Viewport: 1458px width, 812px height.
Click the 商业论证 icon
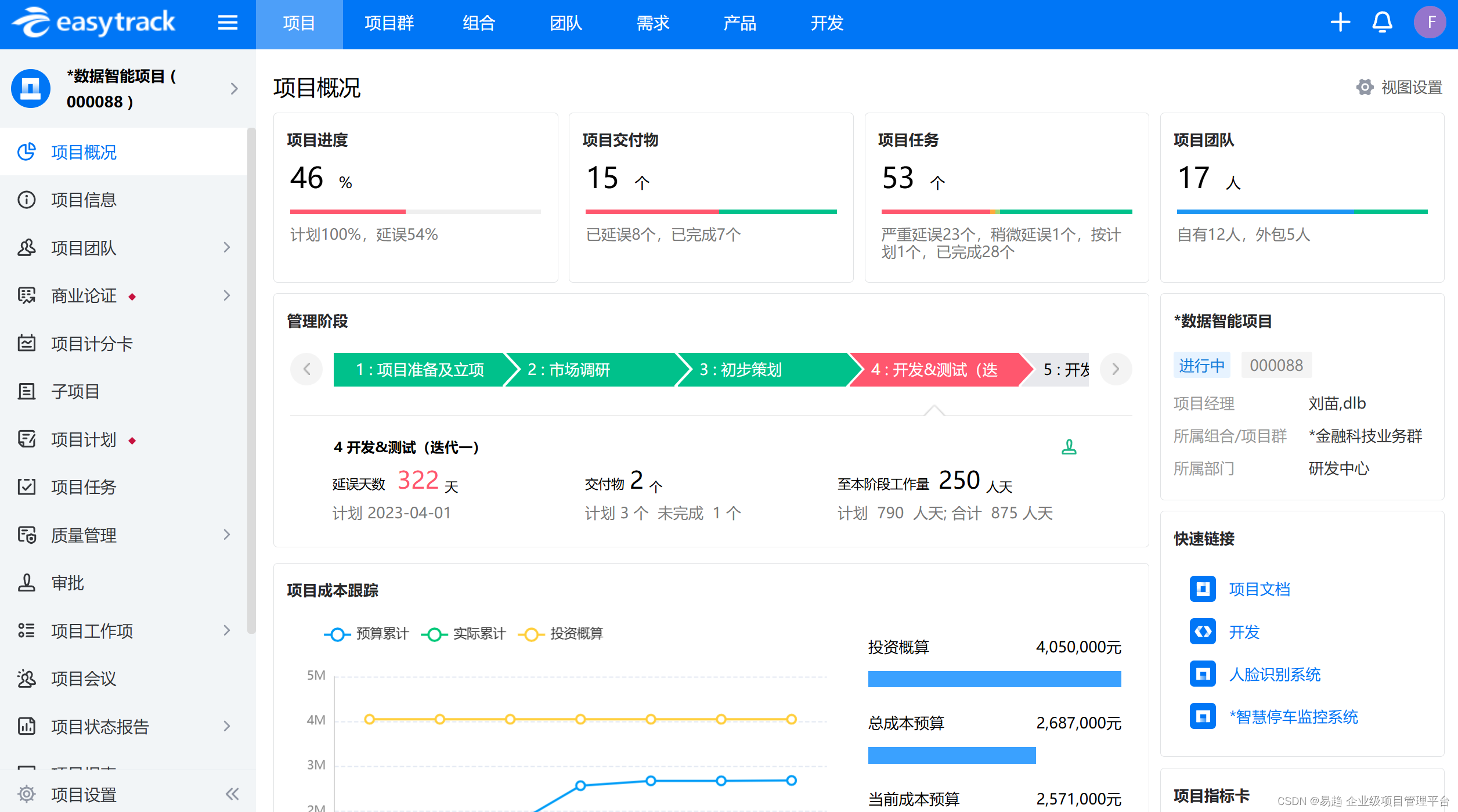[26, 295]
